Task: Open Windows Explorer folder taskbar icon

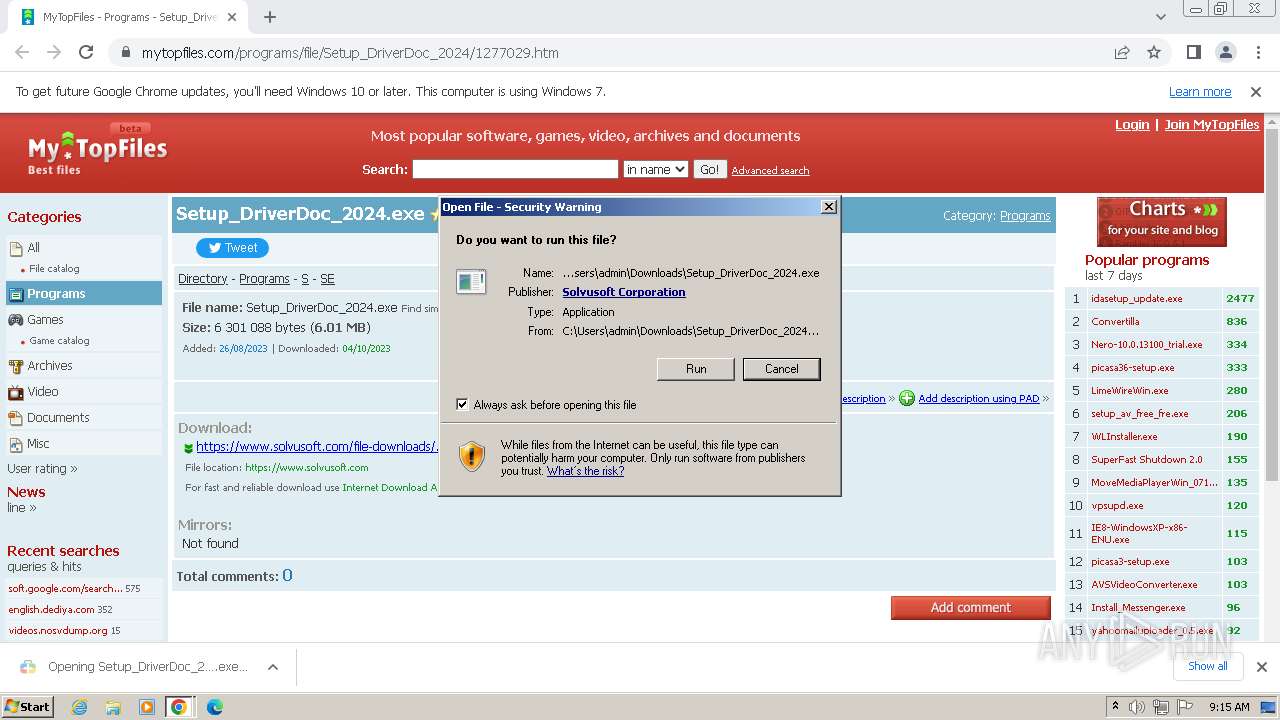Action: coord(113,707)
